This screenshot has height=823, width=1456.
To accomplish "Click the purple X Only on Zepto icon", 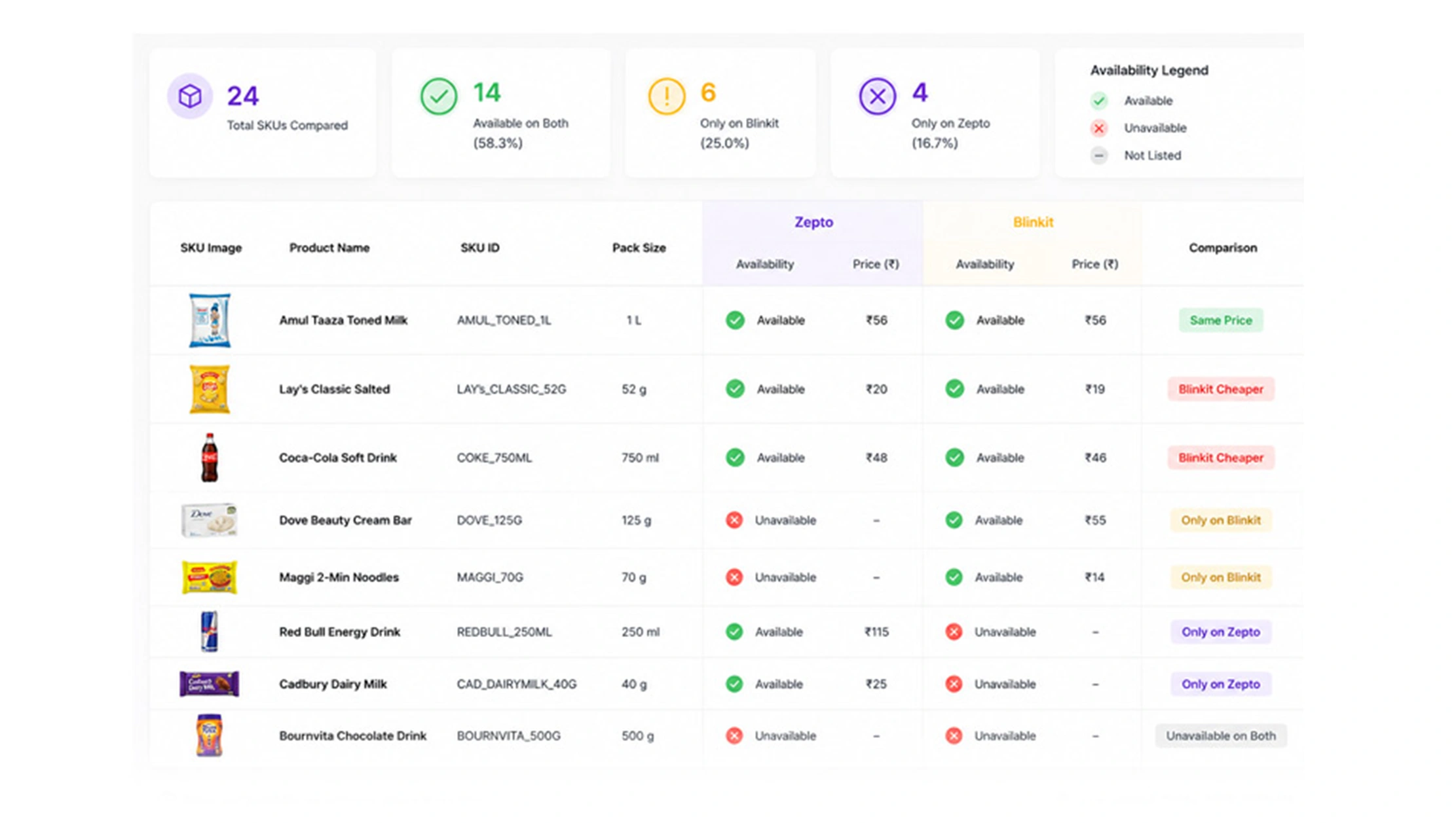I will coord(878,96).
